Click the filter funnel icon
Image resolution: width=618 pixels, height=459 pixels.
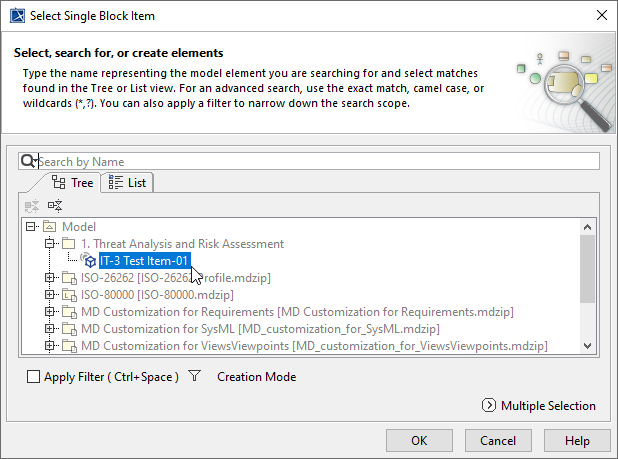[195, 377]
